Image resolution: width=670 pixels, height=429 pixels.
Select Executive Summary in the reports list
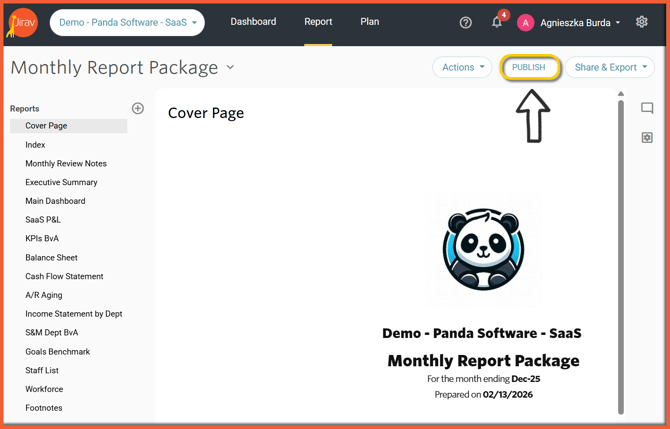[x=61, y=183]
